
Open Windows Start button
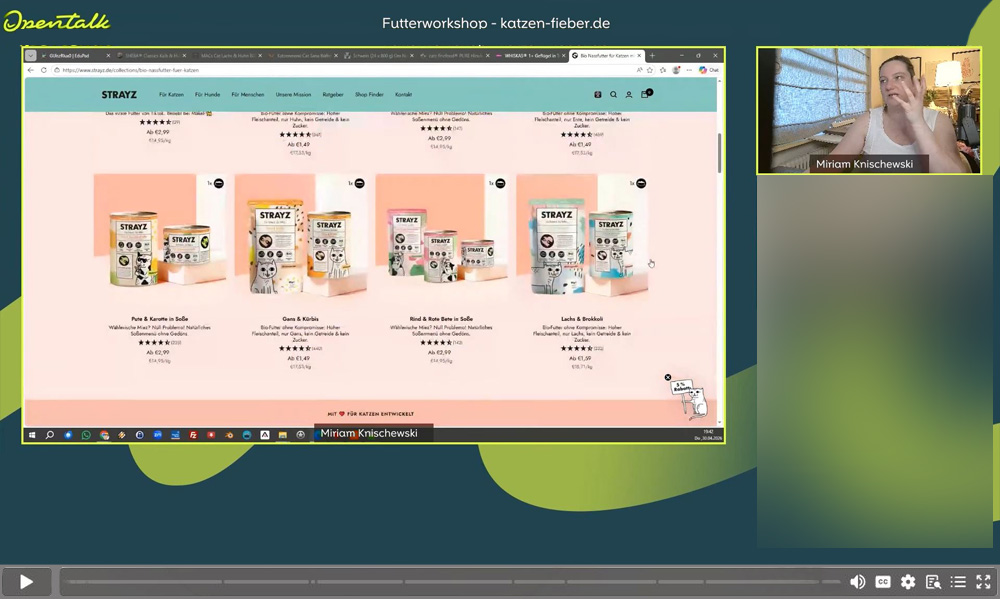pyautogui.click(x=32, y=435)
